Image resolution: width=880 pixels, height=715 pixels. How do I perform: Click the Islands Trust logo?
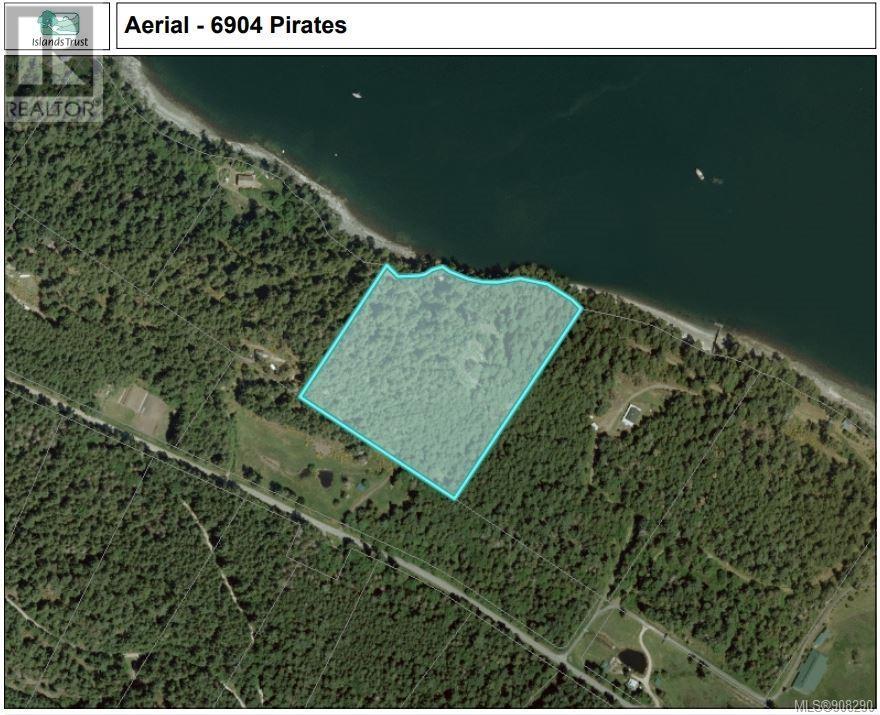click(x=59, y=27)
